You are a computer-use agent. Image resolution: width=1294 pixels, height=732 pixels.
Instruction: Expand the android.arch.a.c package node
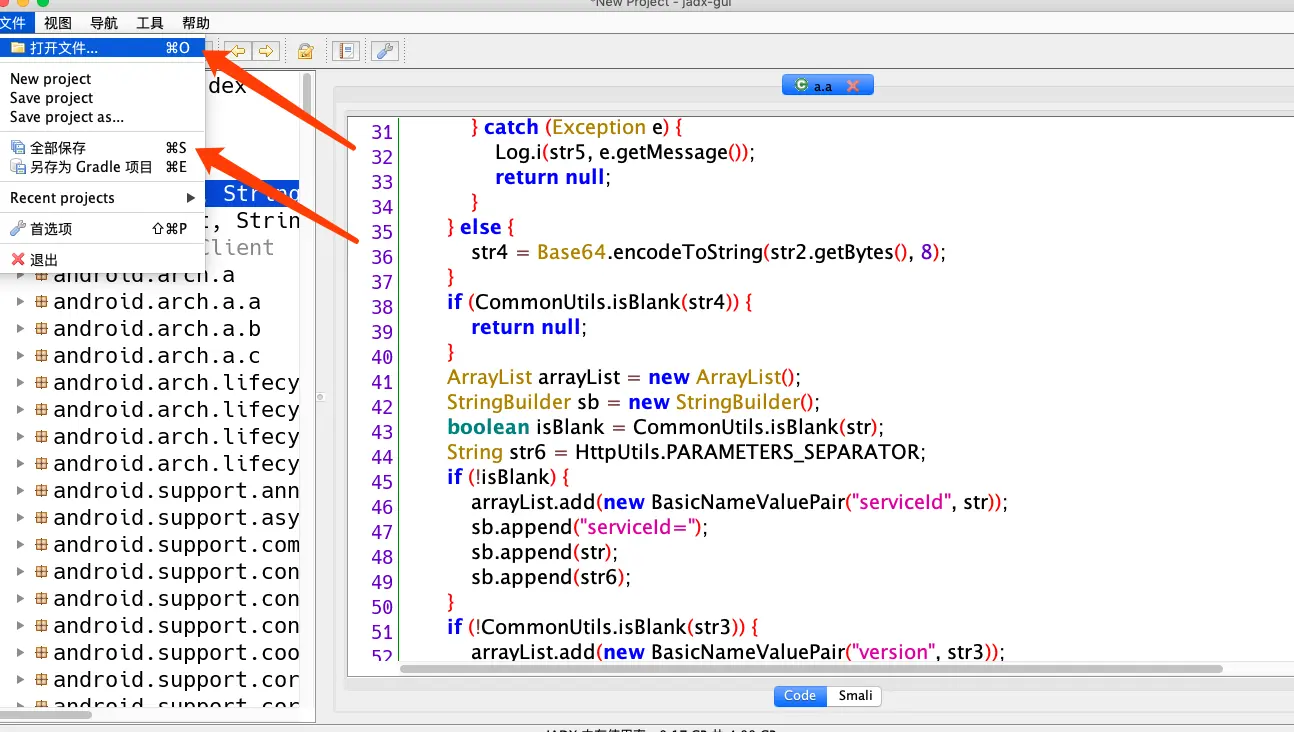(x=20, y=356)
